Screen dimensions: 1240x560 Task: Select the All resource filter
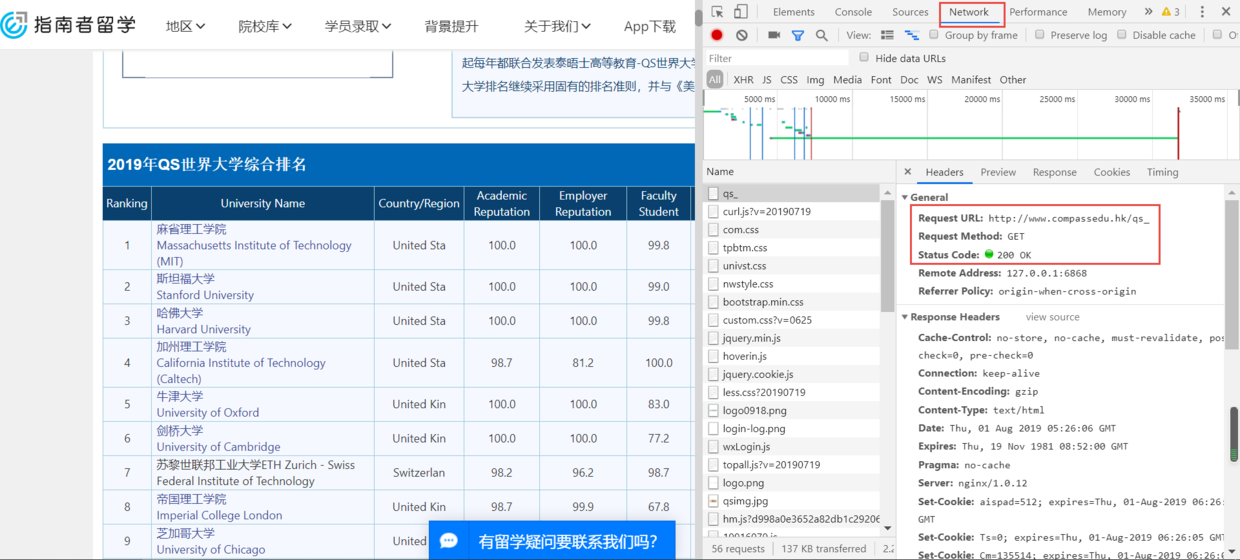714,80
